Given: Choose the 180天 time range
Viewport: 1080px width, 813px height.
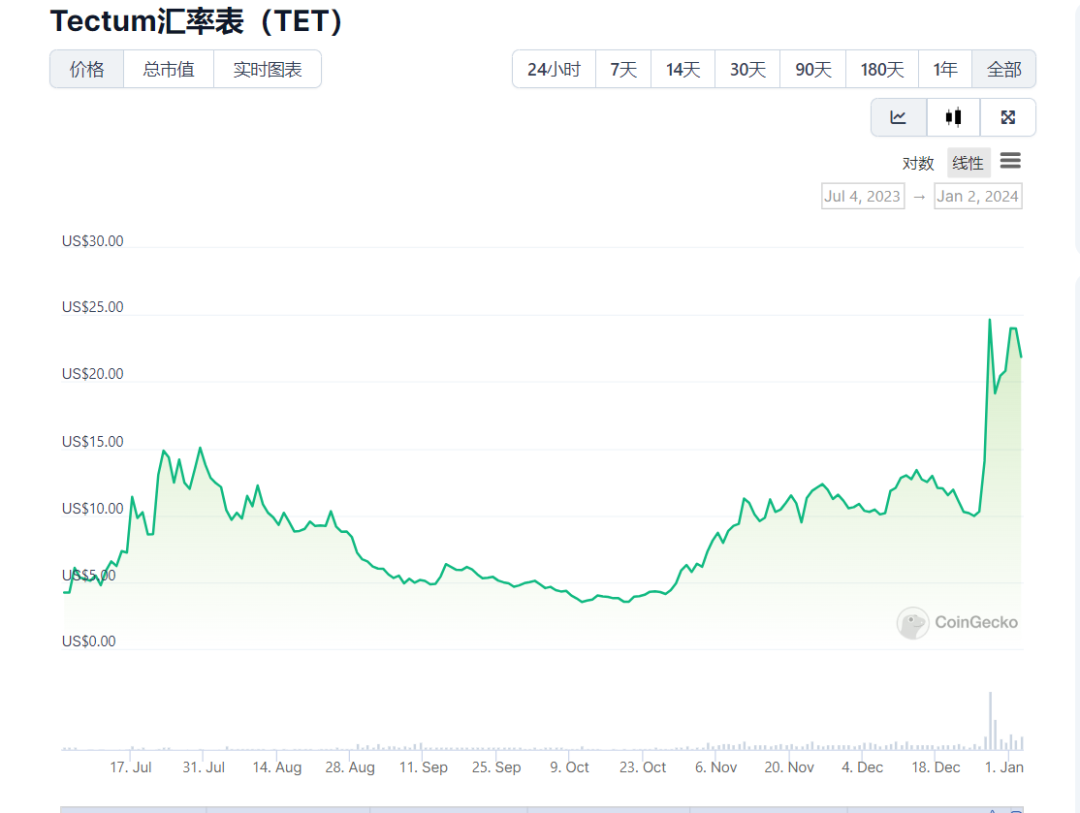Looking at the screenshot, I should tap(882, 69).
